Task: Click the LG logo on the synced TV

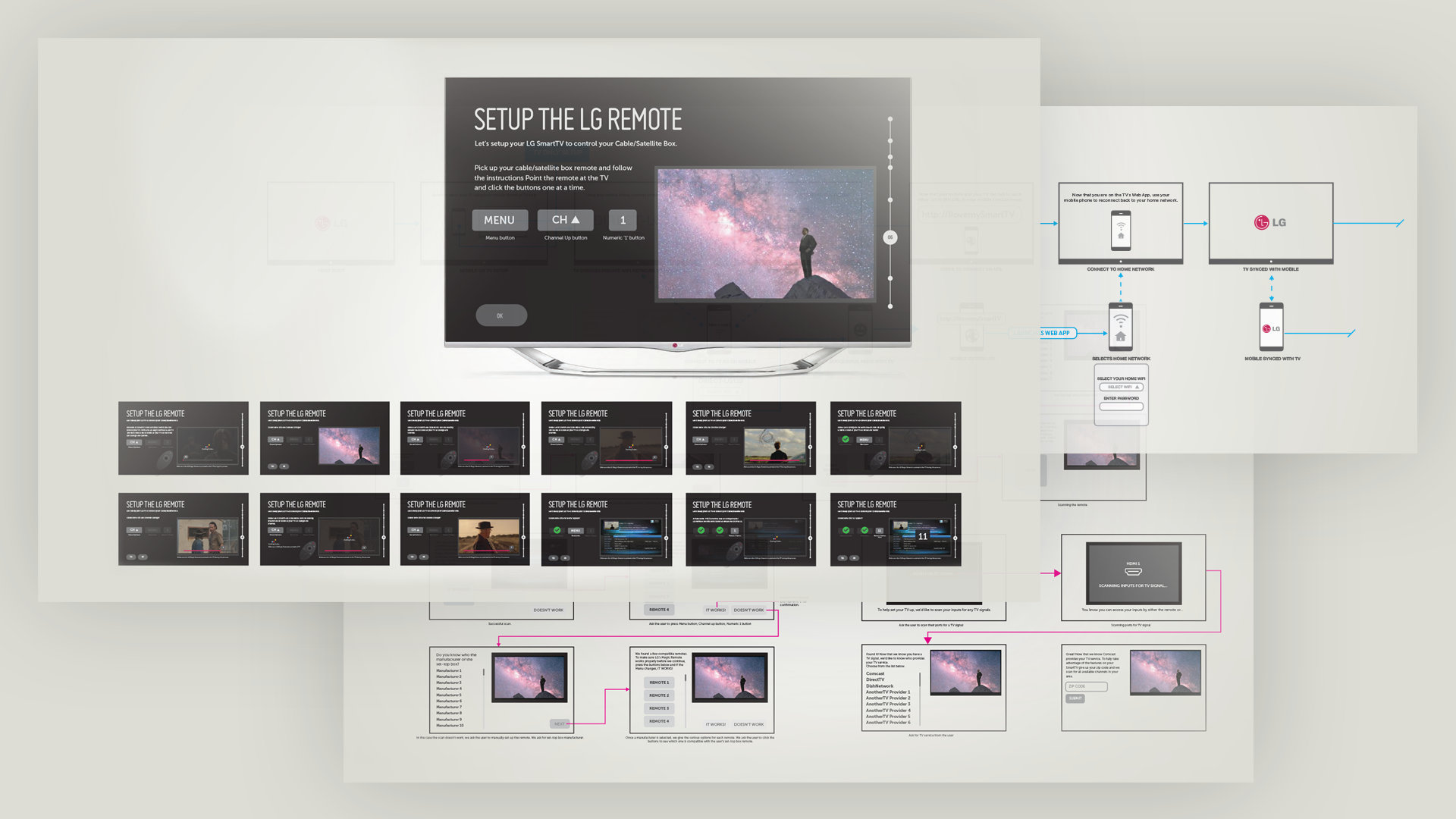Action: pos(1270,222)
